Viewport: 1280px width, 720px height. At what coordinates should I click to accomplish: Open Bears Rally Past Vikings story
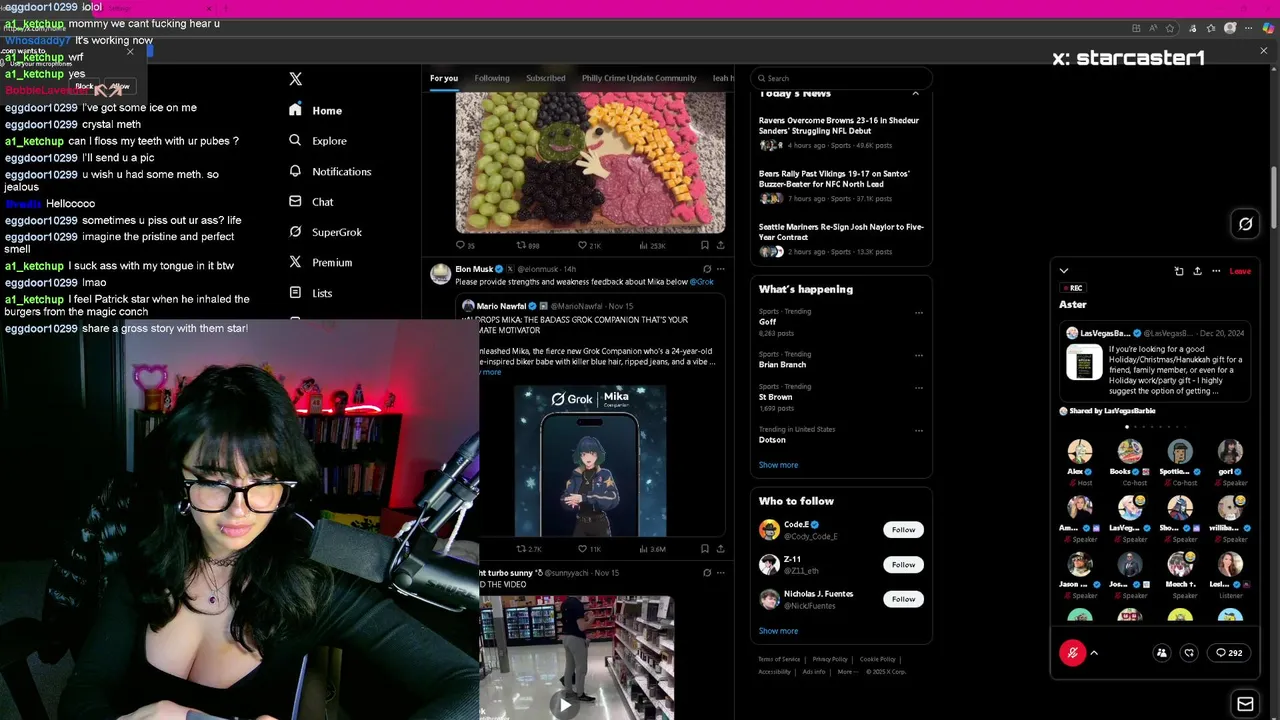click(x=840, y=186)
